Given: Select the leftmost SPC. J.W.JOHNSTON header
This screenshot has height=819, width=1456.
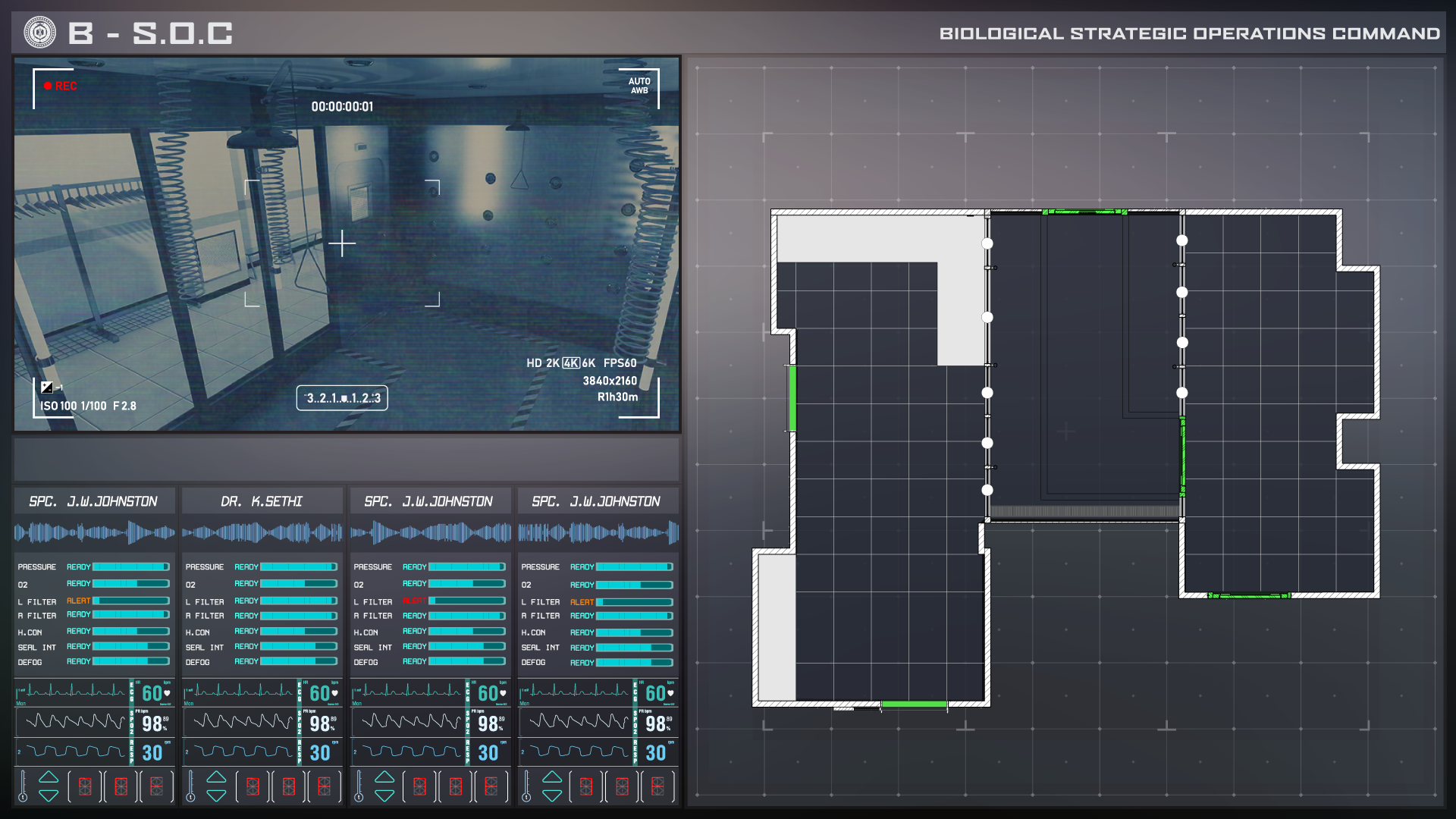Looking at the screenshot, I should 93,501.
